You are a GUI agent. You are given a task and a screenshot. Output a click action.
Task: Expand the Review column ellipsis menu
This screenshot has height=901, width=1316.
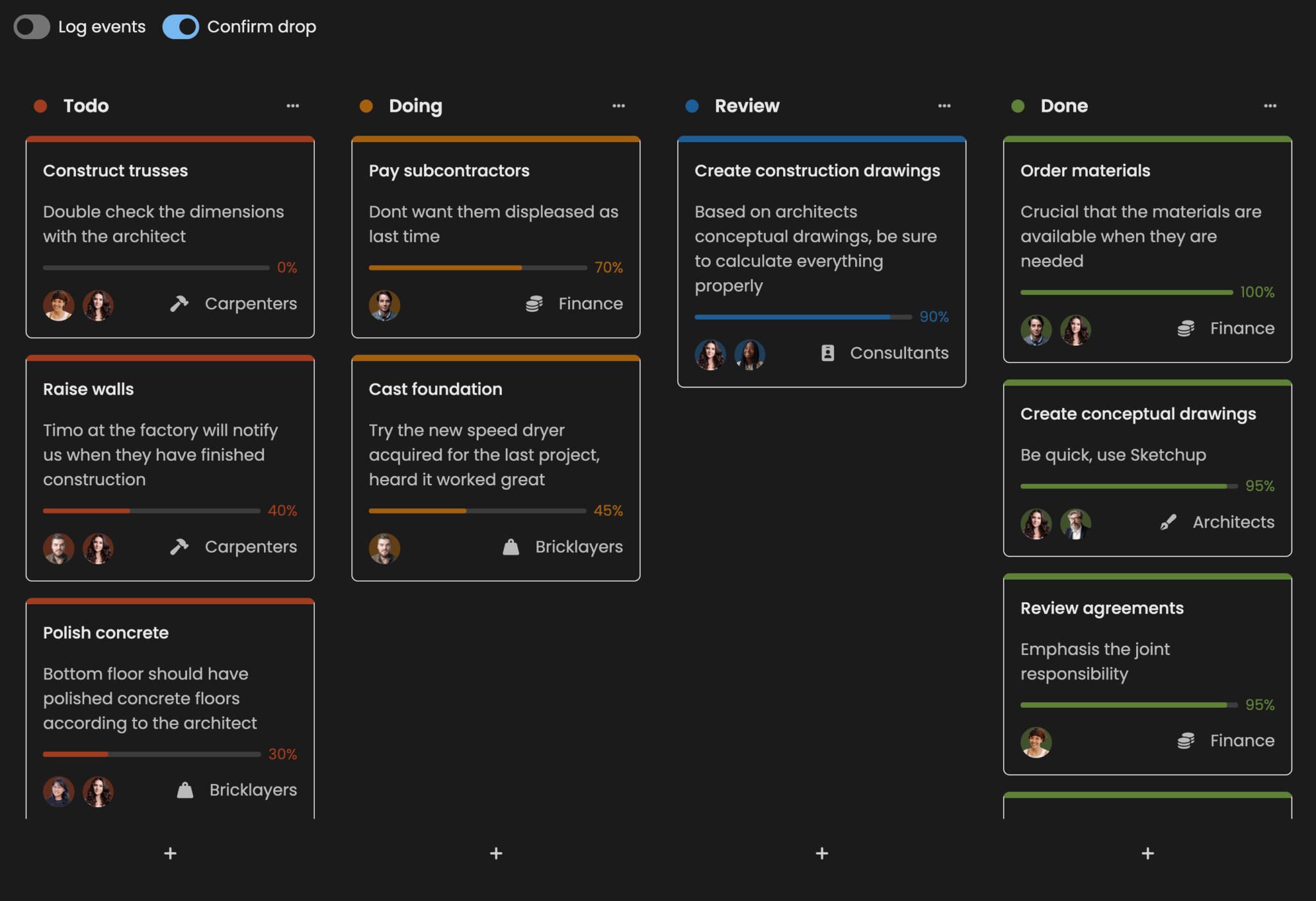[945, 106]
